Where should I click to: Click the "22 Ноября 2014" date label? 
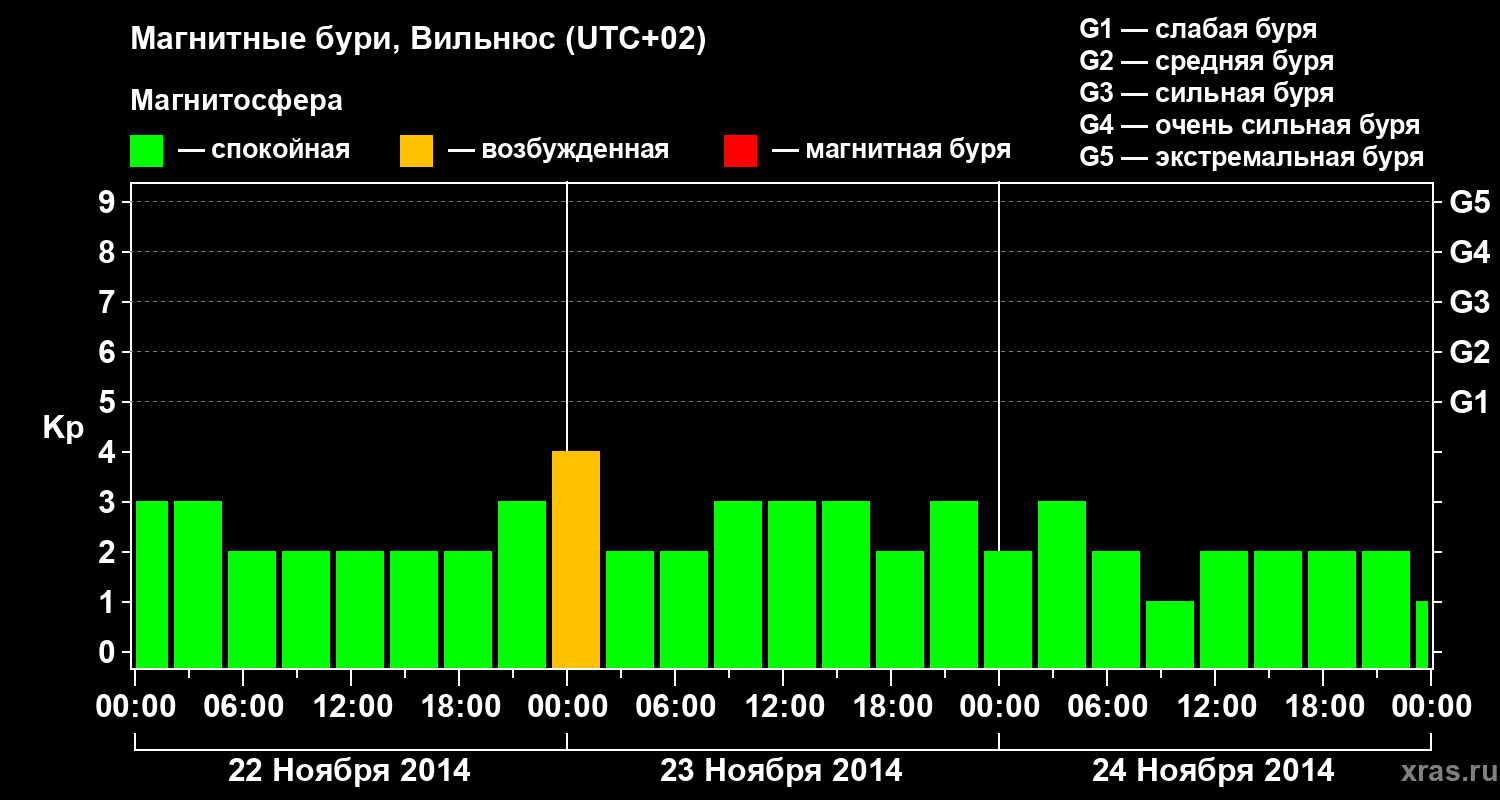pyautogui.click(x=350, y=771)
